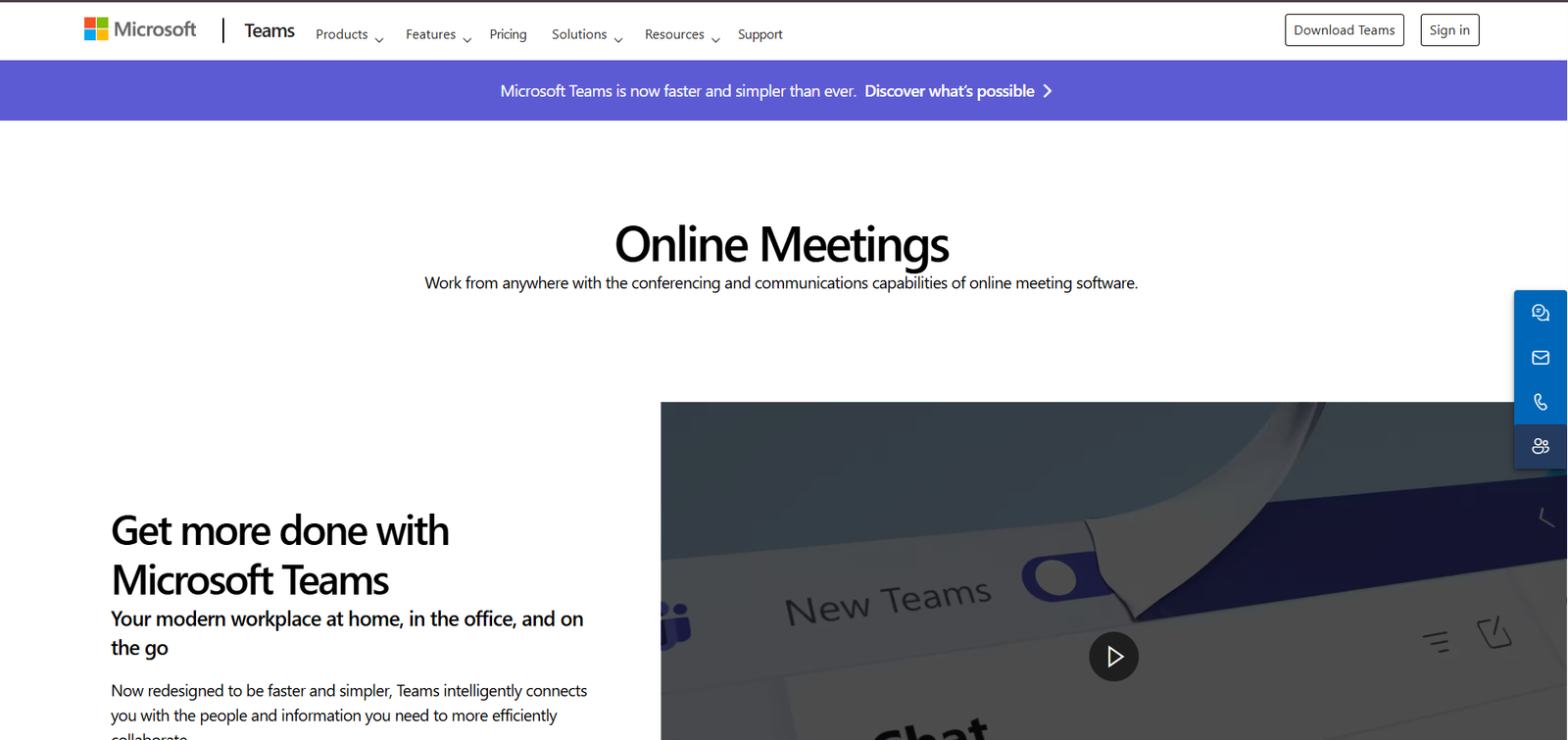This screenshot has height=740, width=1568.
Task: Expand the Features dropdown menu
Action: [x=439, y=34]
